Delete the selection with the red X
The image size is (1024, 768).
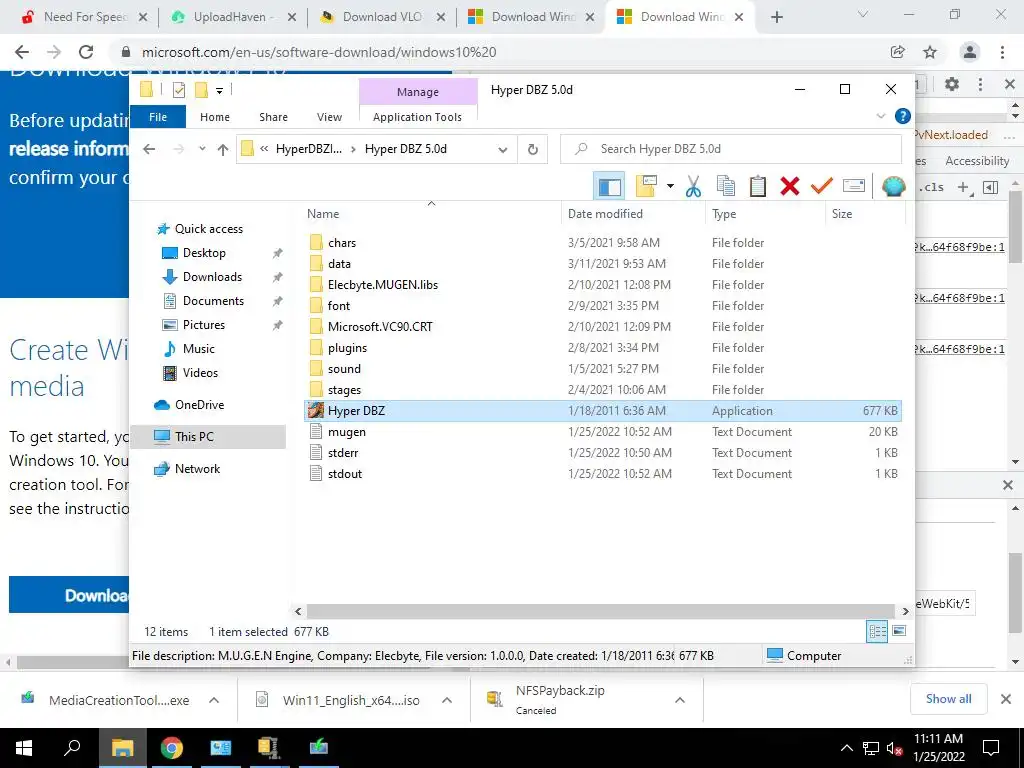[x=790, y=187]
